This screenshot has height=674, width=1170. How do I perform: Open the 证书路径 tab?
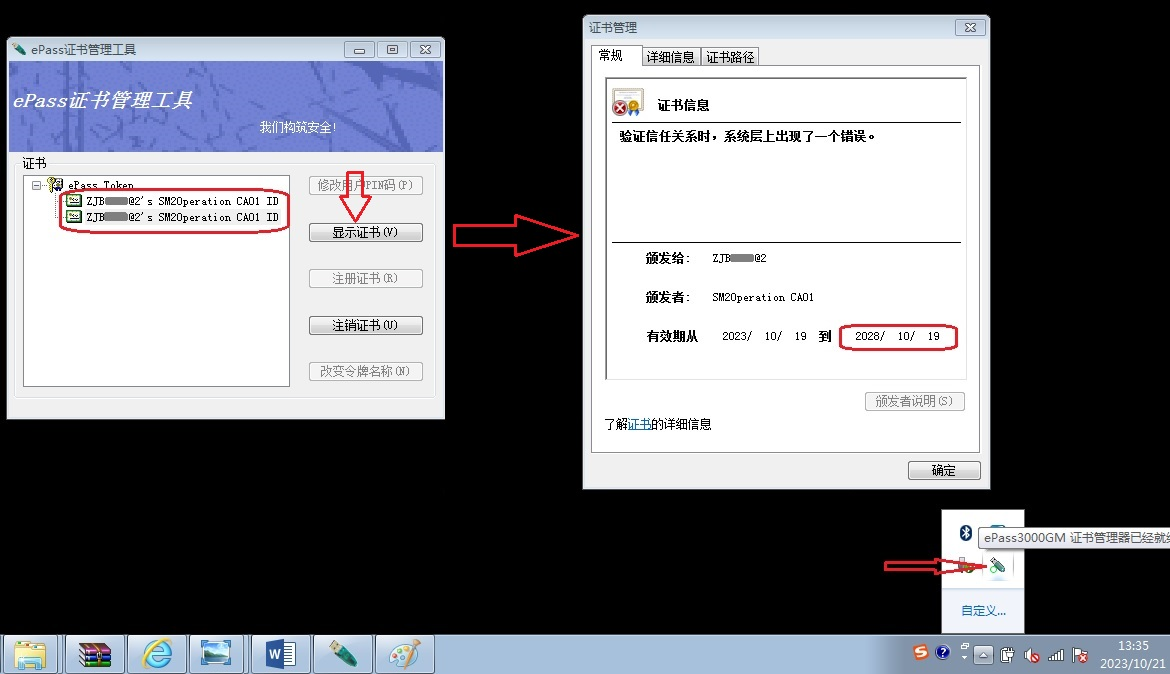[x=731, y=57]
